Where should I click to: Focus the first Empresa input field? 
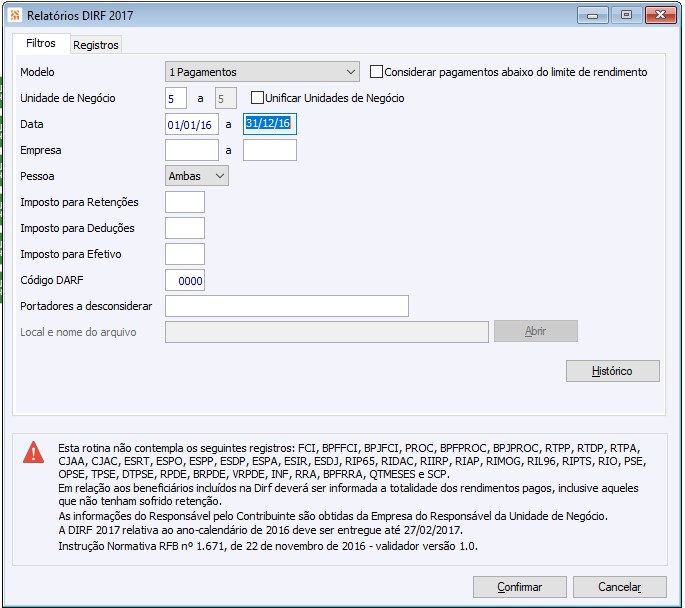(192, 150)
